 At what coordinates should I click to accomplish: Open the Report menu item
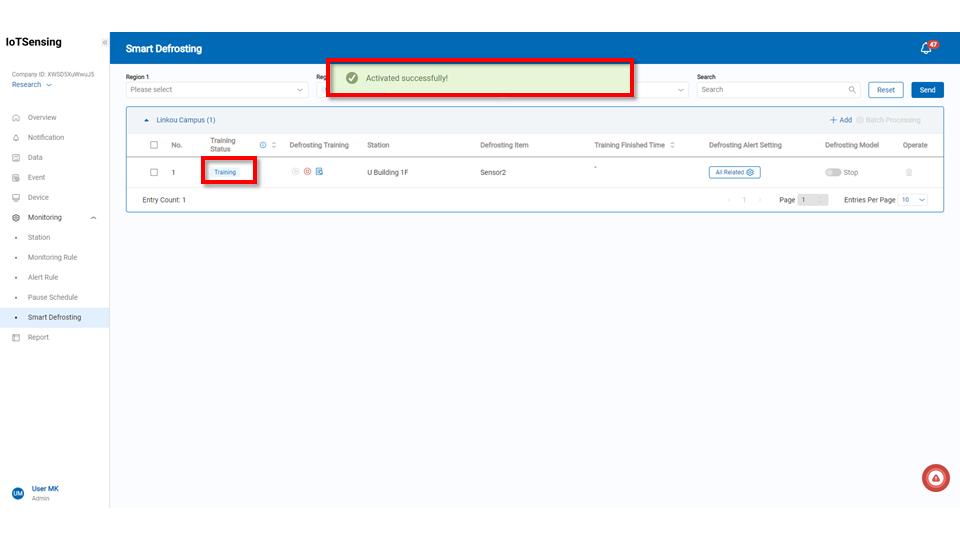click(38, 337)
